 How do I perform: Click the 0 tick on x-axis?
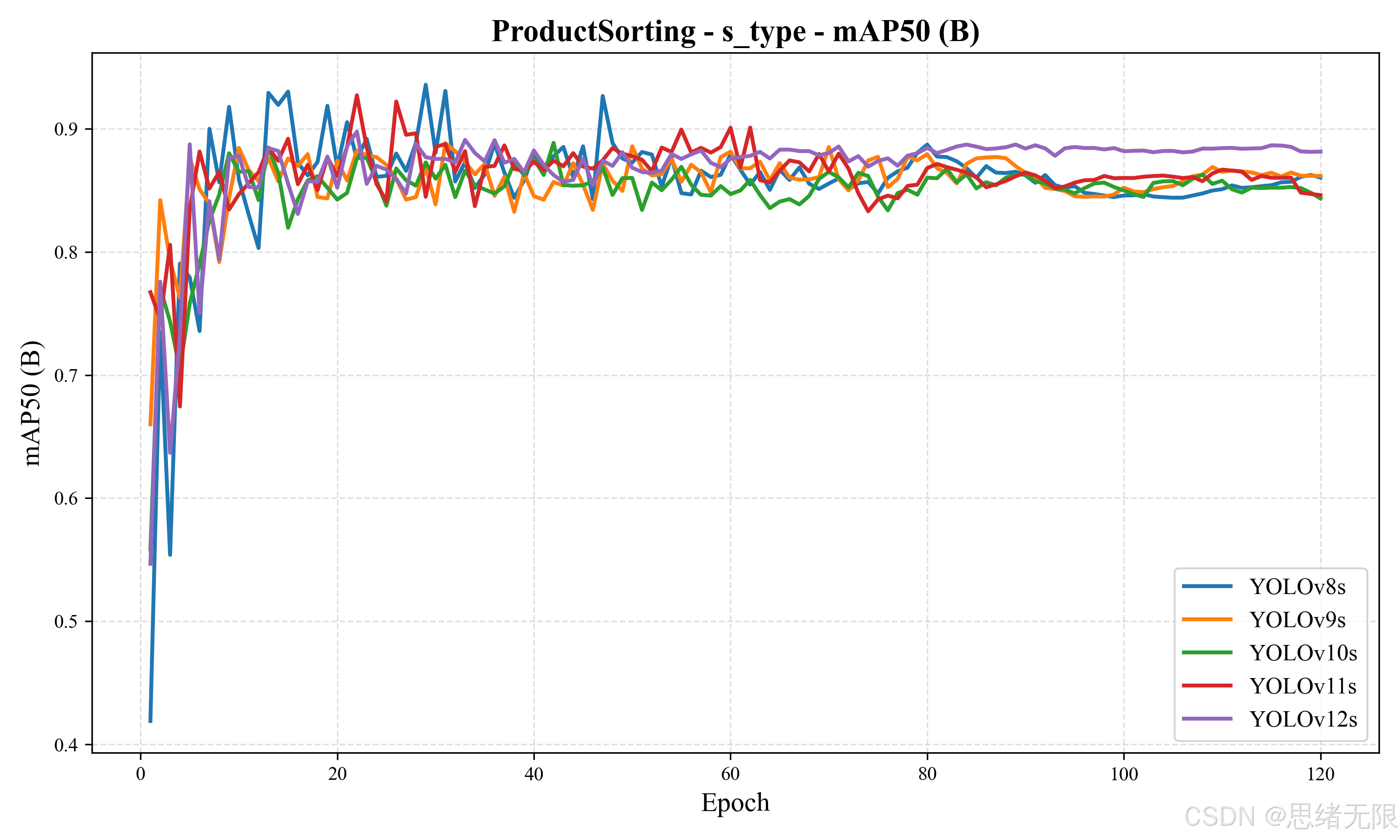[140, 774]
